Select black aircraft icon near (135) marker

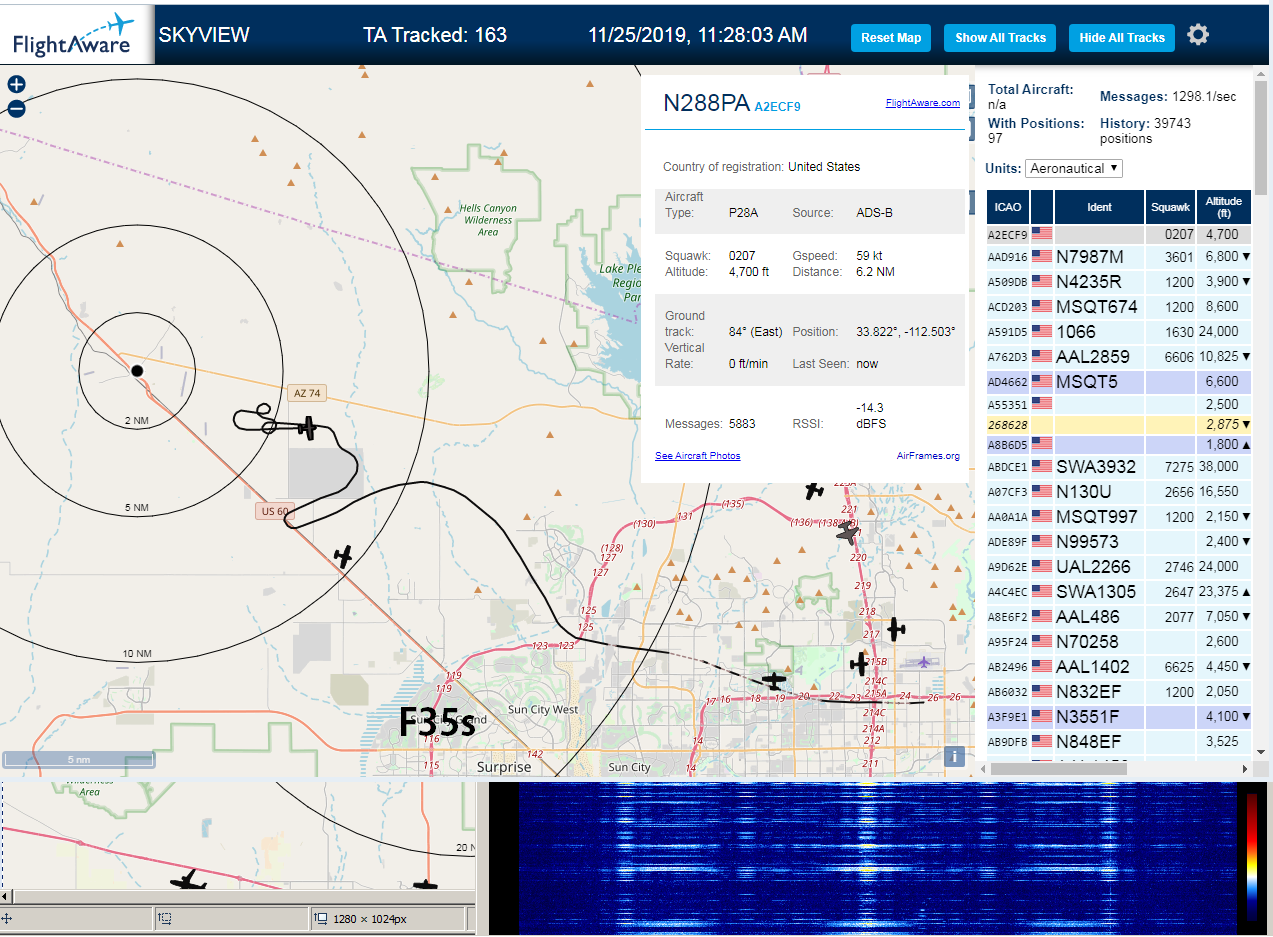[814, 490]
